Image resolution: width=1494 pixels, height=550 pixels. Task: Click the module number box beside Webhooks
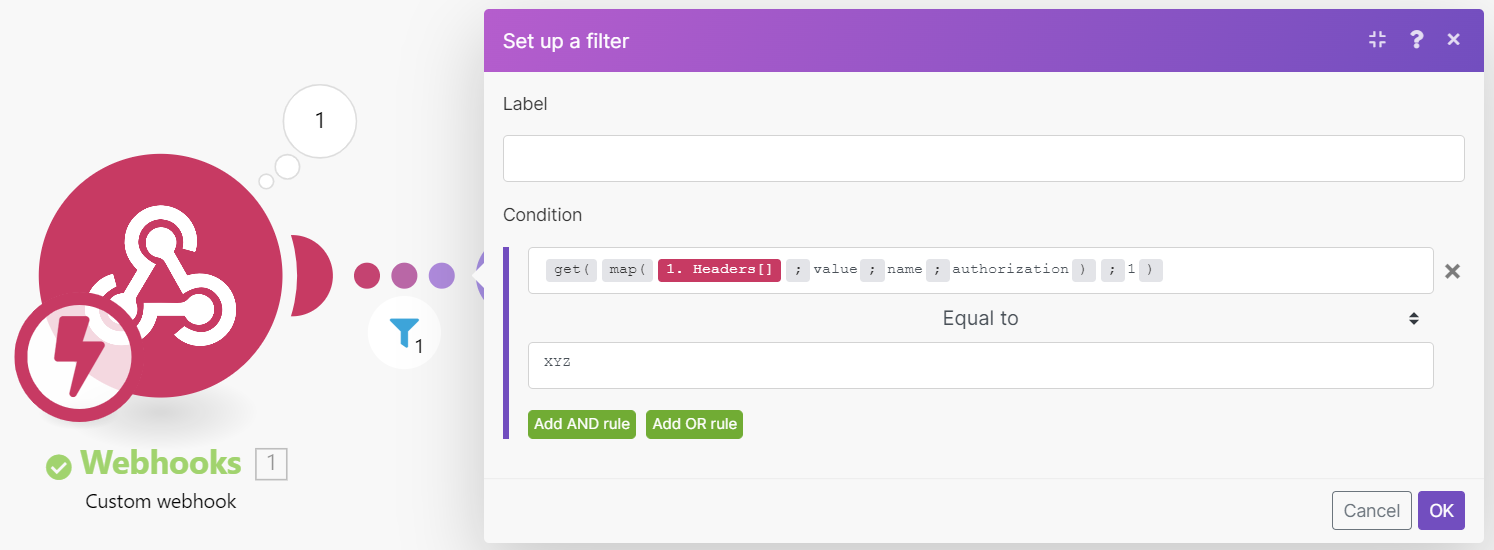271,464
